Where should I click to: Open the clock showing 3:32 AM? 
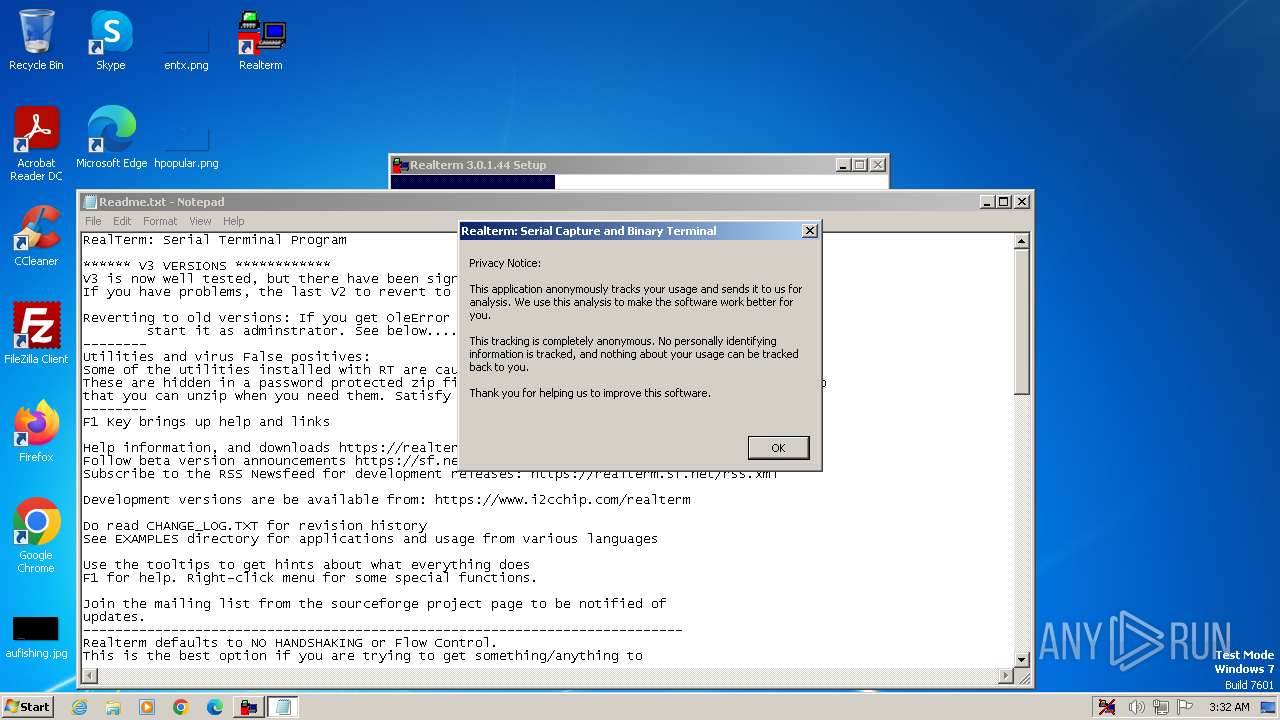tap(1229, 707)
